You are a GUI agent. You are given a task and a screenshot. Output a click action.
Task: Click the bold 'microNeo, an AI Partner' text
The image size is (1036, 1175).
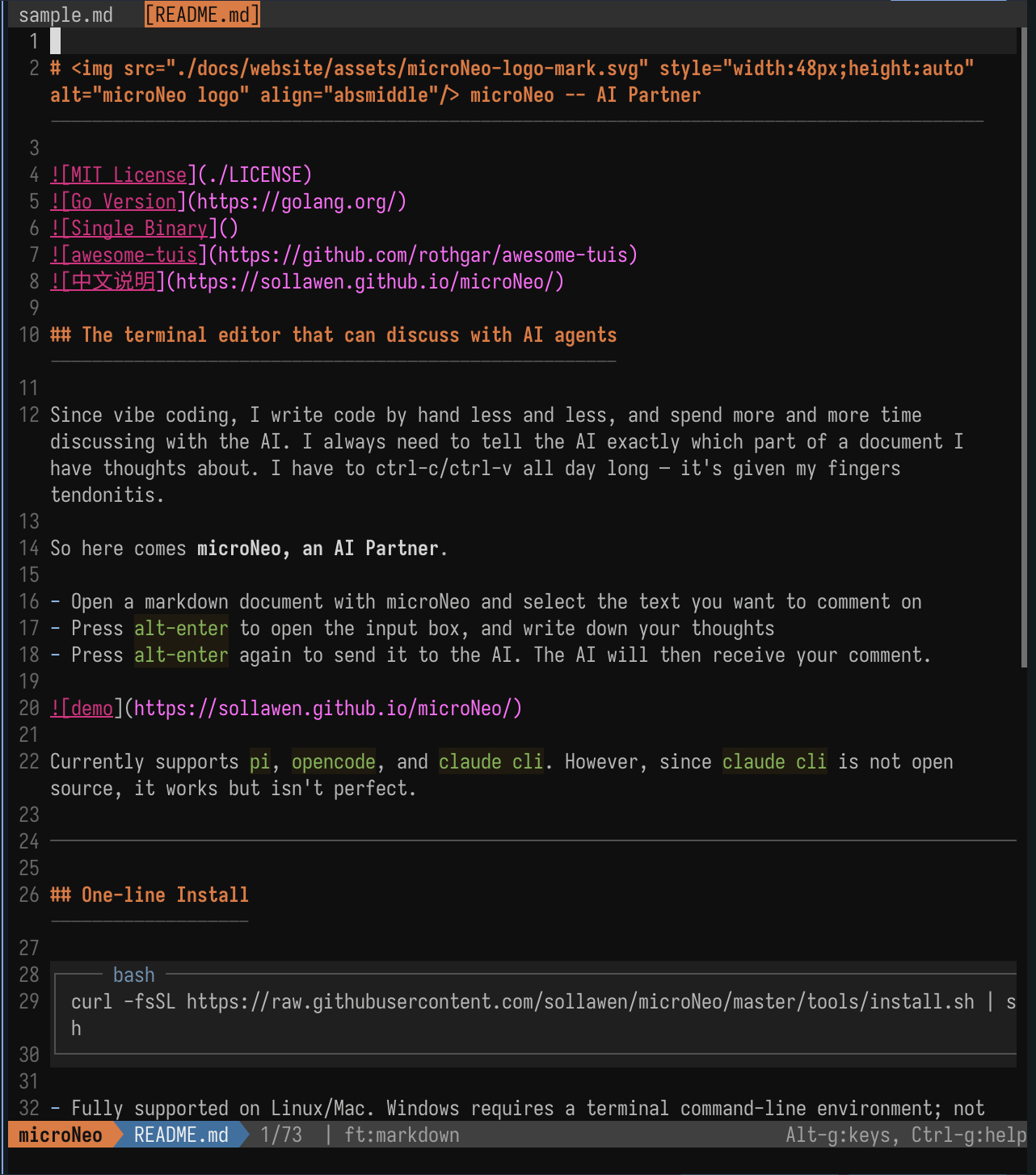coord(318,548)
